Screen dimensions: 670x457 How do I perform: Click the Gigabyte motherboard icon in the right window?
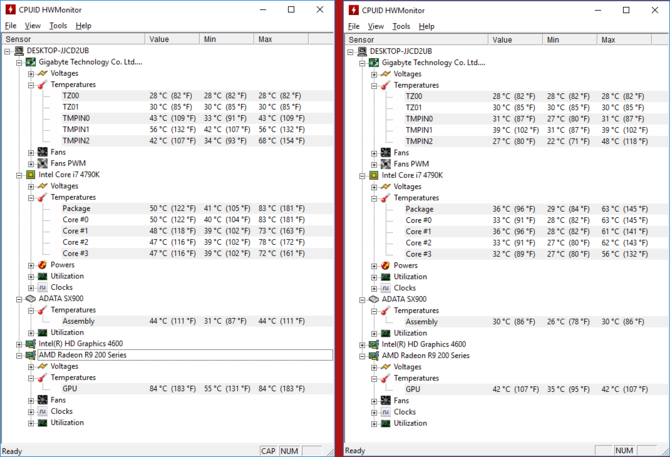point(374,63)
